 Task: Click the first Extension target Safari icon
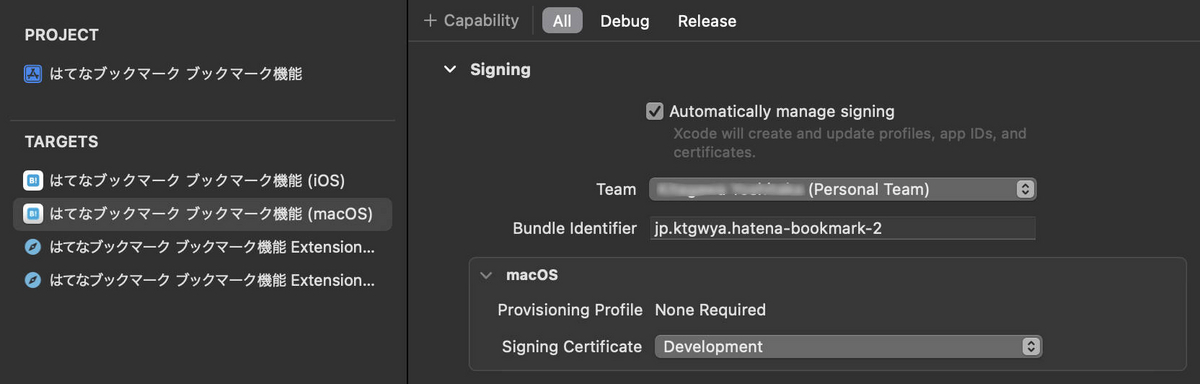(33, 247)
